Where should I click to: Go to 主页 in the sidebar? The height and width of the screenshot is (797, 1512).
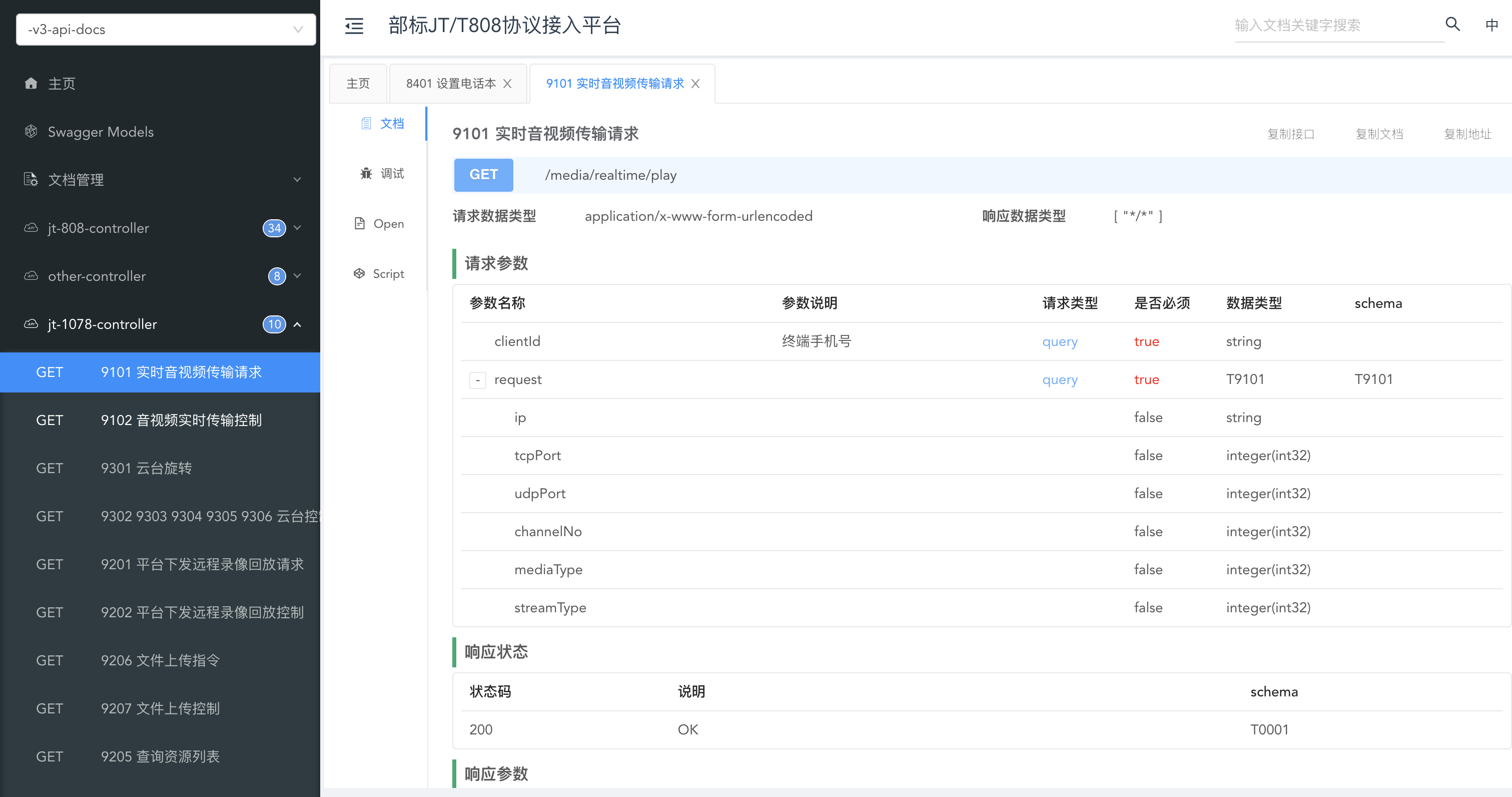pos(160,84)
